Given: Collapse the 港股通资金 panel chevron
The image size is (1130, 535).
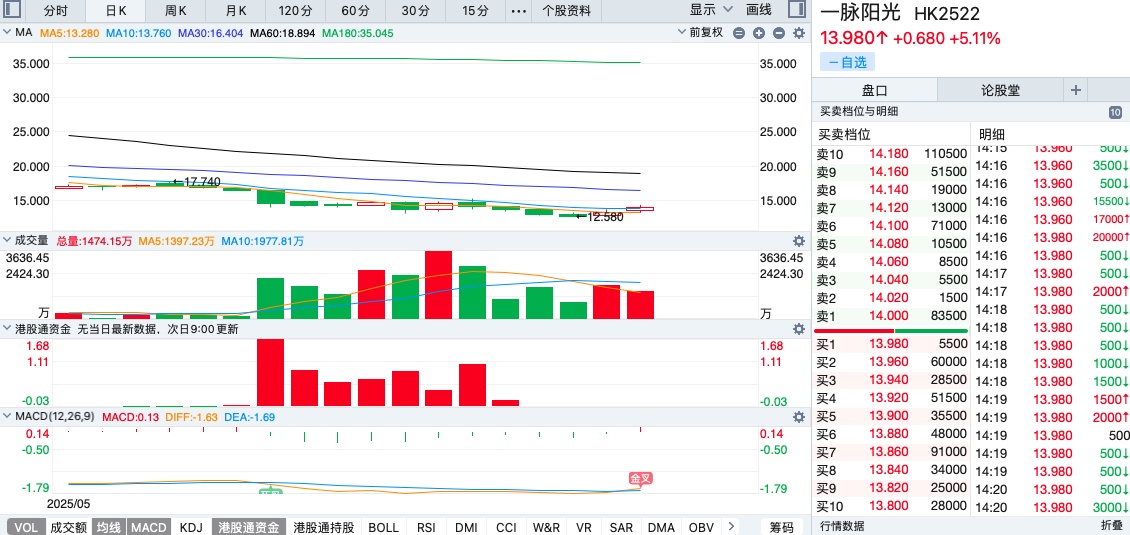Looking at the screenshot, I should point(6,329).
